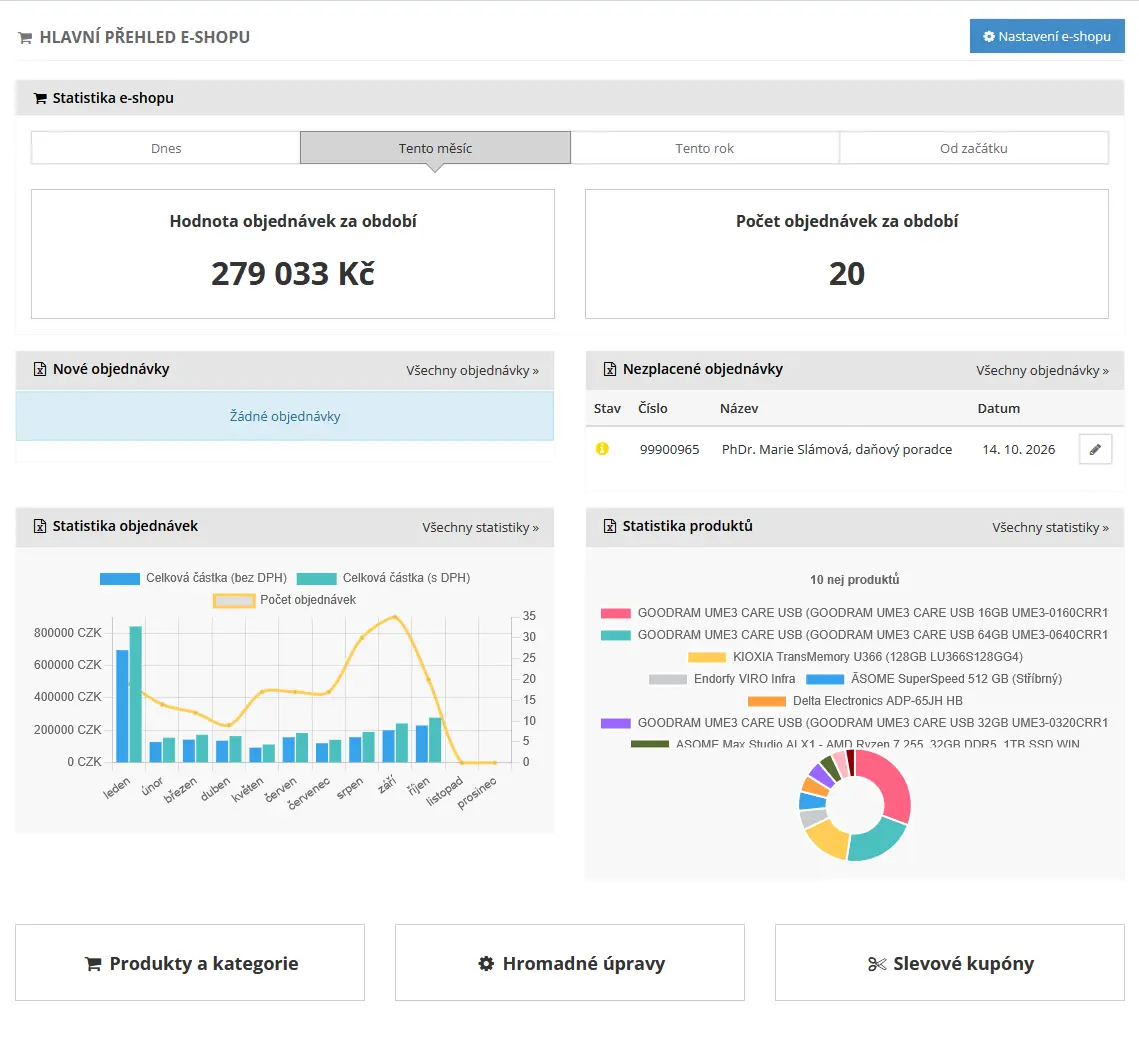This screenshot has width=1139, height=1044.
Task: Click the document icon beside Statistika objednávek
Action: (40, 526)
